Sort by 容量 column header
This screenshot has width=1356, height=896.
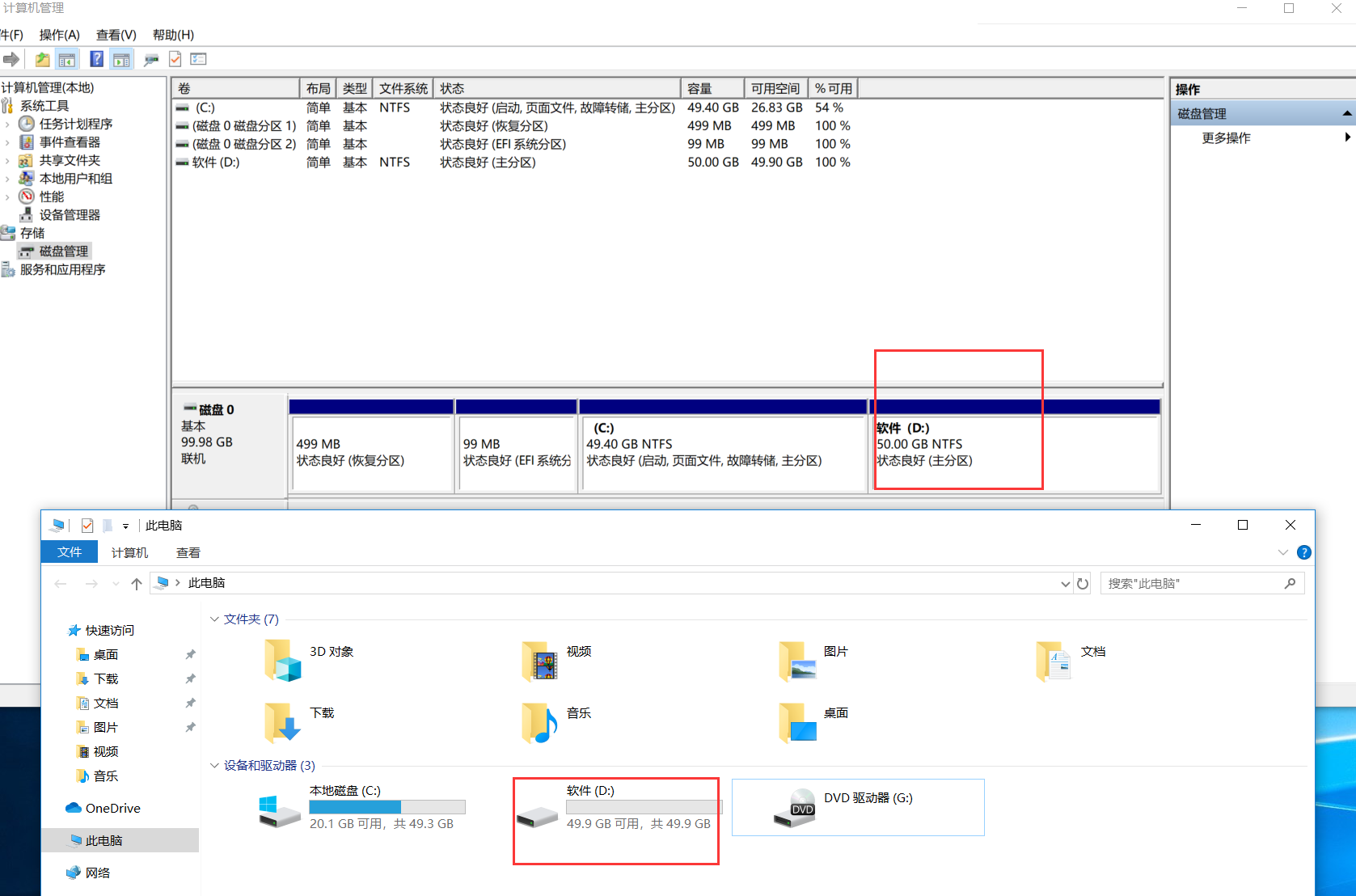point(712,88)
